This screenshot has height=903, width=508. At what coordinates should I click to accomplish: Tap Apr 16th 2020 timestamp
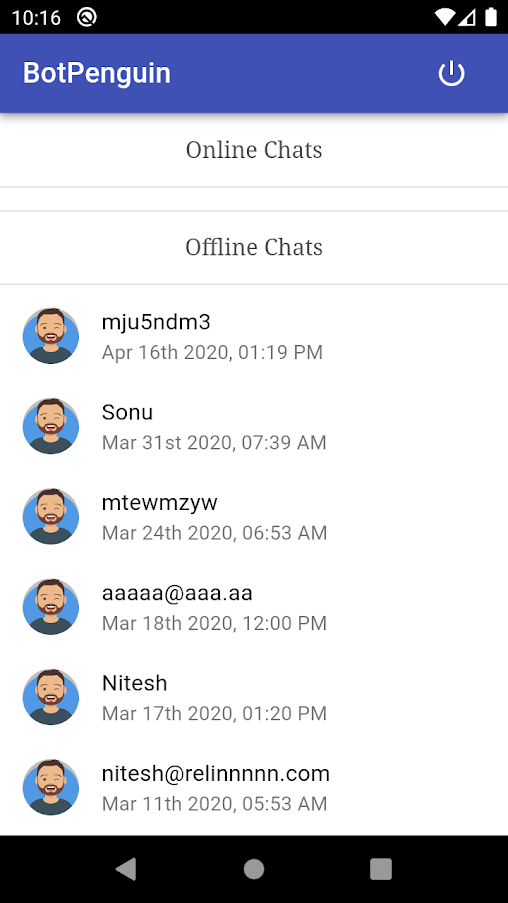tap(213, 352)
